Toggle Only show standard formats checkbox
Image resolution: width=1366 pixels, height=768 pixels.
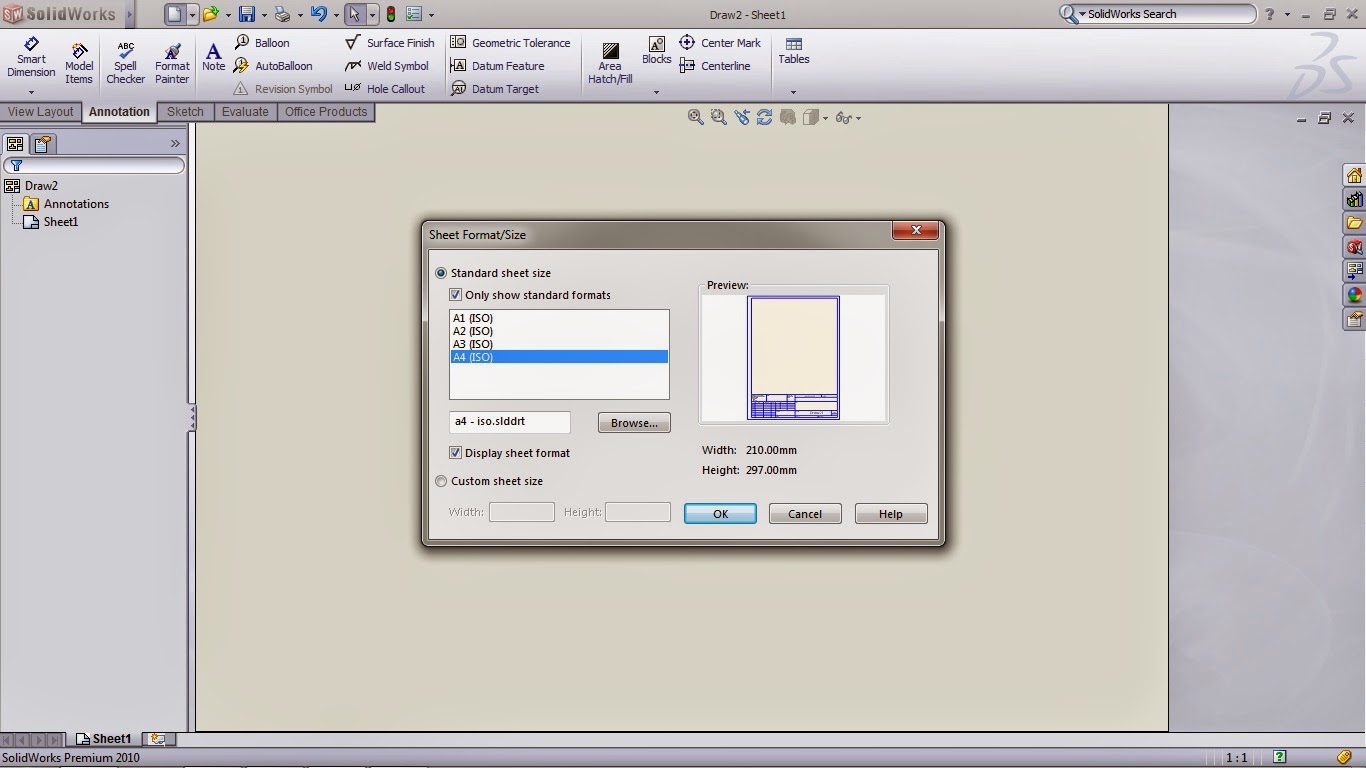(455, 295)
